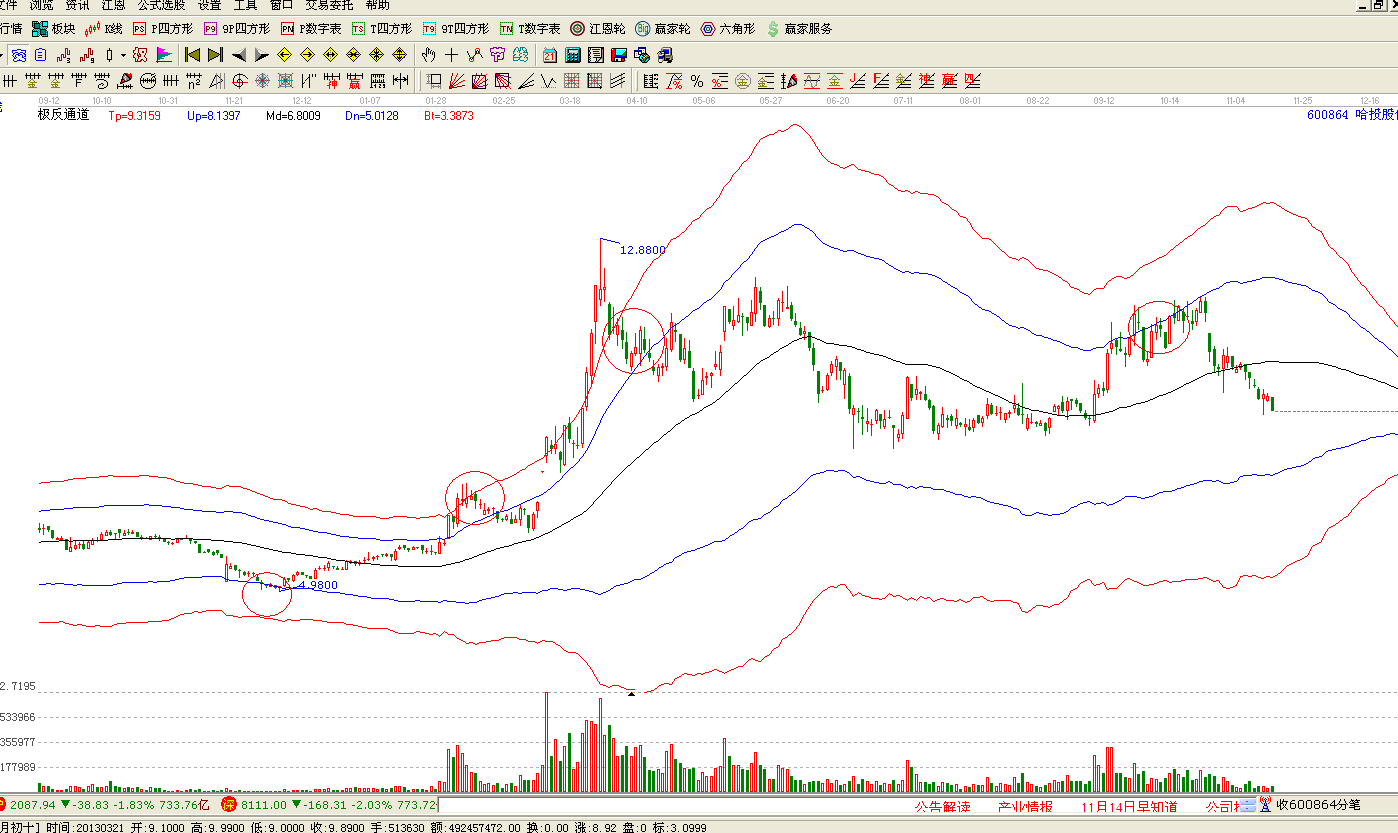Click the calendar icon showing 21

550,55
